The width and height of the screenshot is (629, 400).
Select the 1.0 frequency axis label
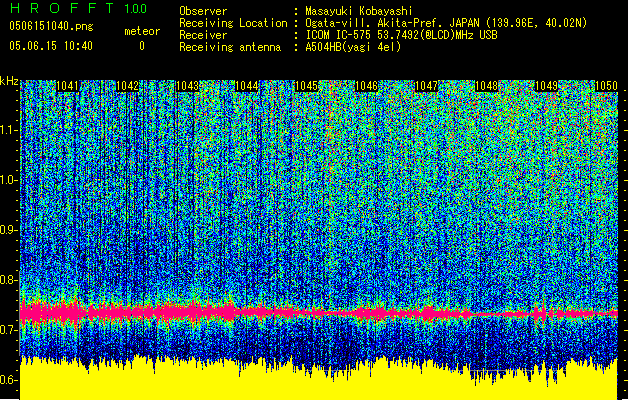coord(9,180)
